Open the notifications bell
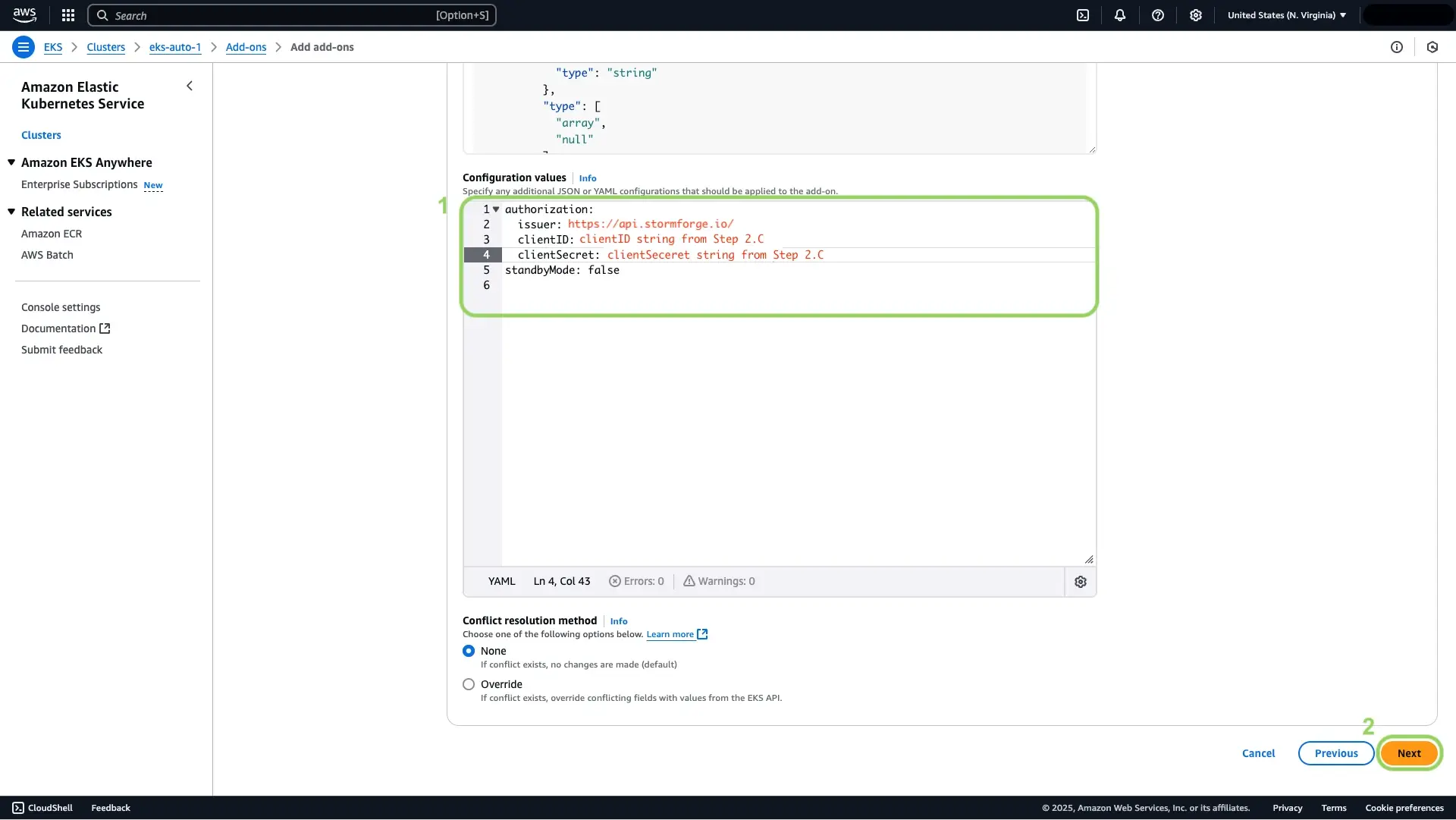The height and width of the screenshot is (820, 1456). (1120, 15)
